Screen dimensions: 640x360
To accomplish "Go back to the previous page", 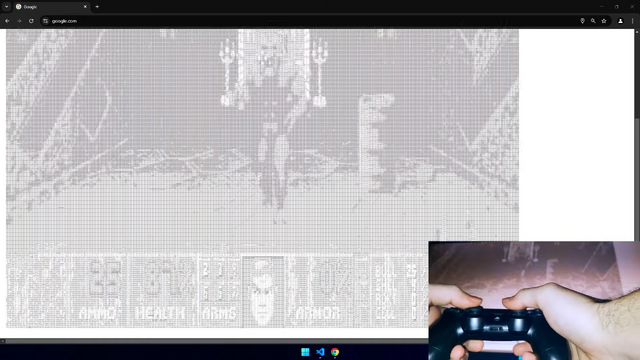I will click(x=7, y=21).
